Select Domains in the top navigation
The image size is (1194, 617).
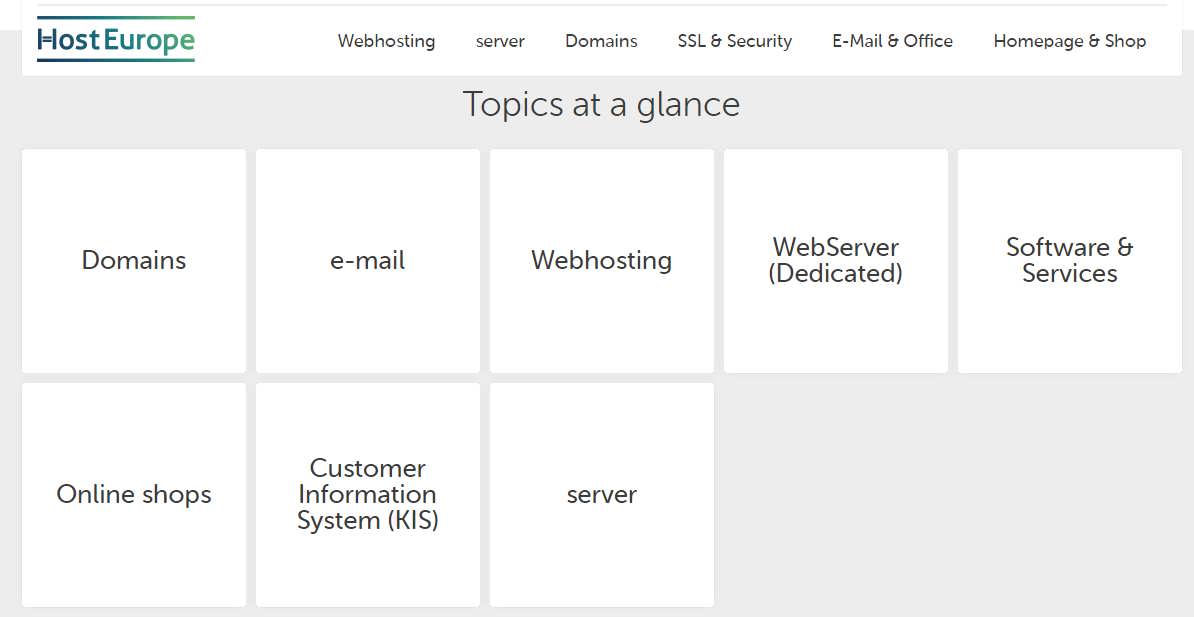[x=601, y=41]
